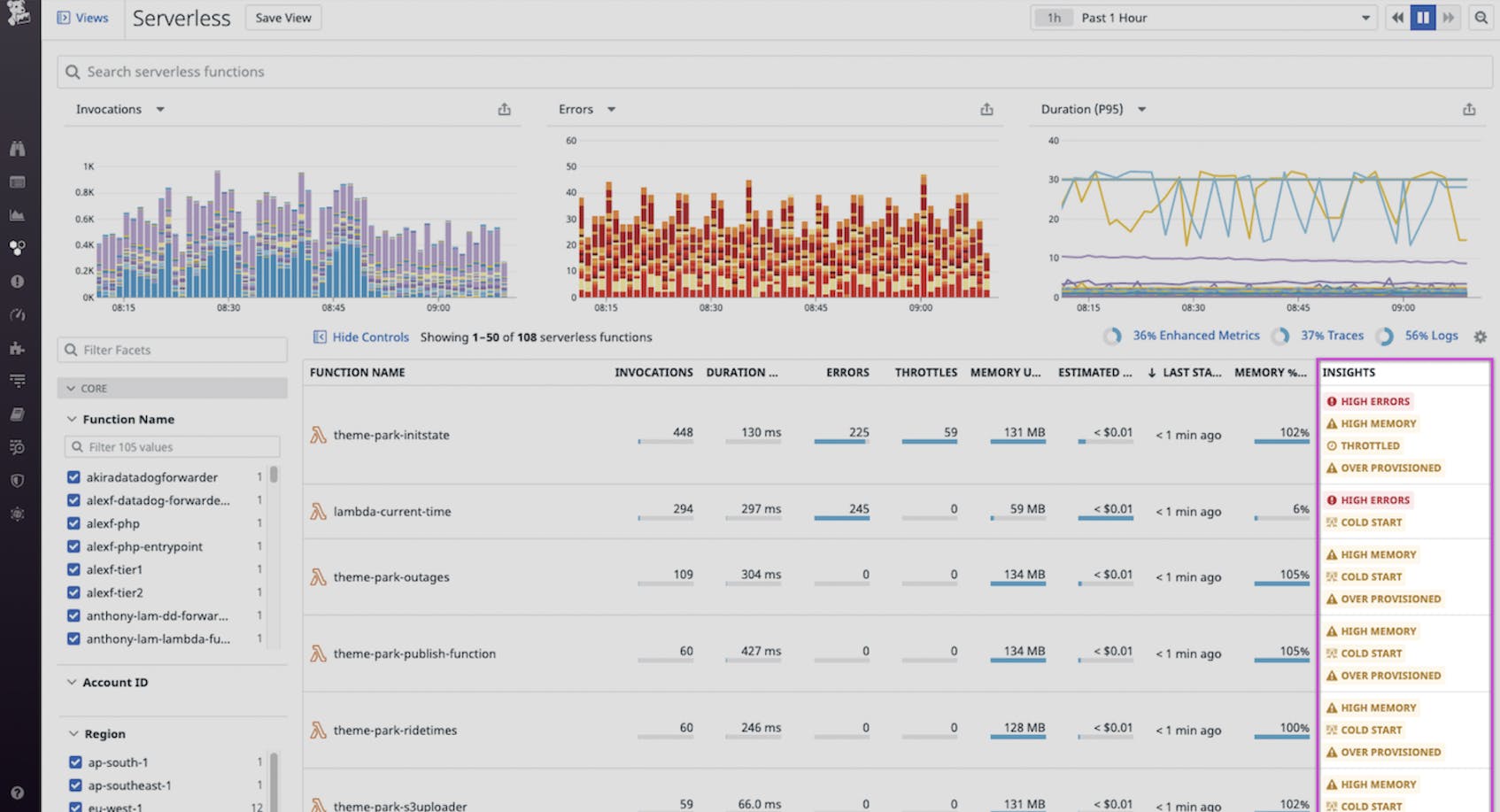The width and height of the screenshot is (1500, 812).
Task: Open the Integrations puzzle-piece icon
Action: [17, 348]
